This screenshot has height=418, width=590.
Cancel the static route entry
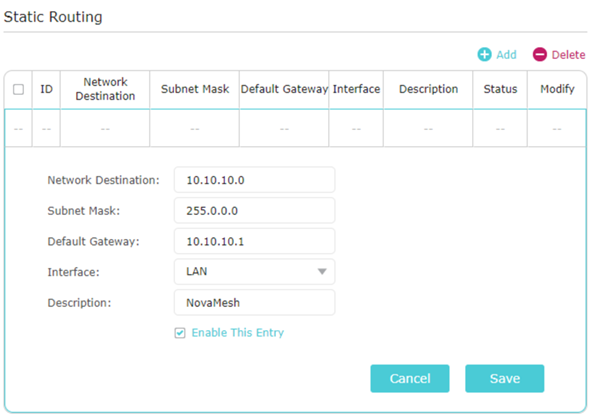coord(410,378)
